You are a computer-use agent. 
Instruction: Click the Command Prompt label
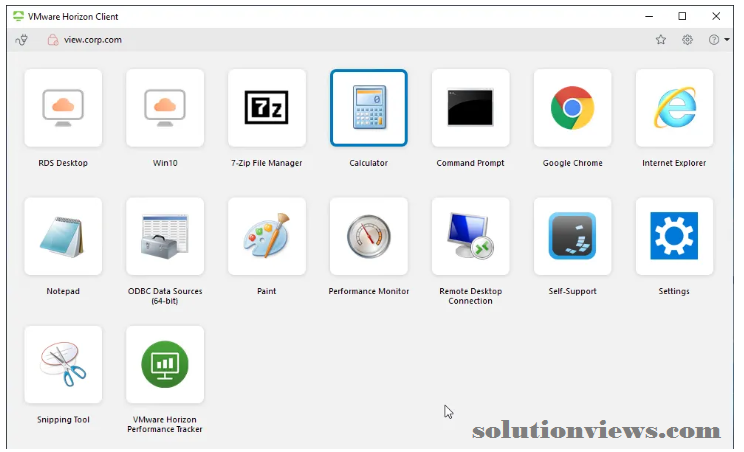471,163
